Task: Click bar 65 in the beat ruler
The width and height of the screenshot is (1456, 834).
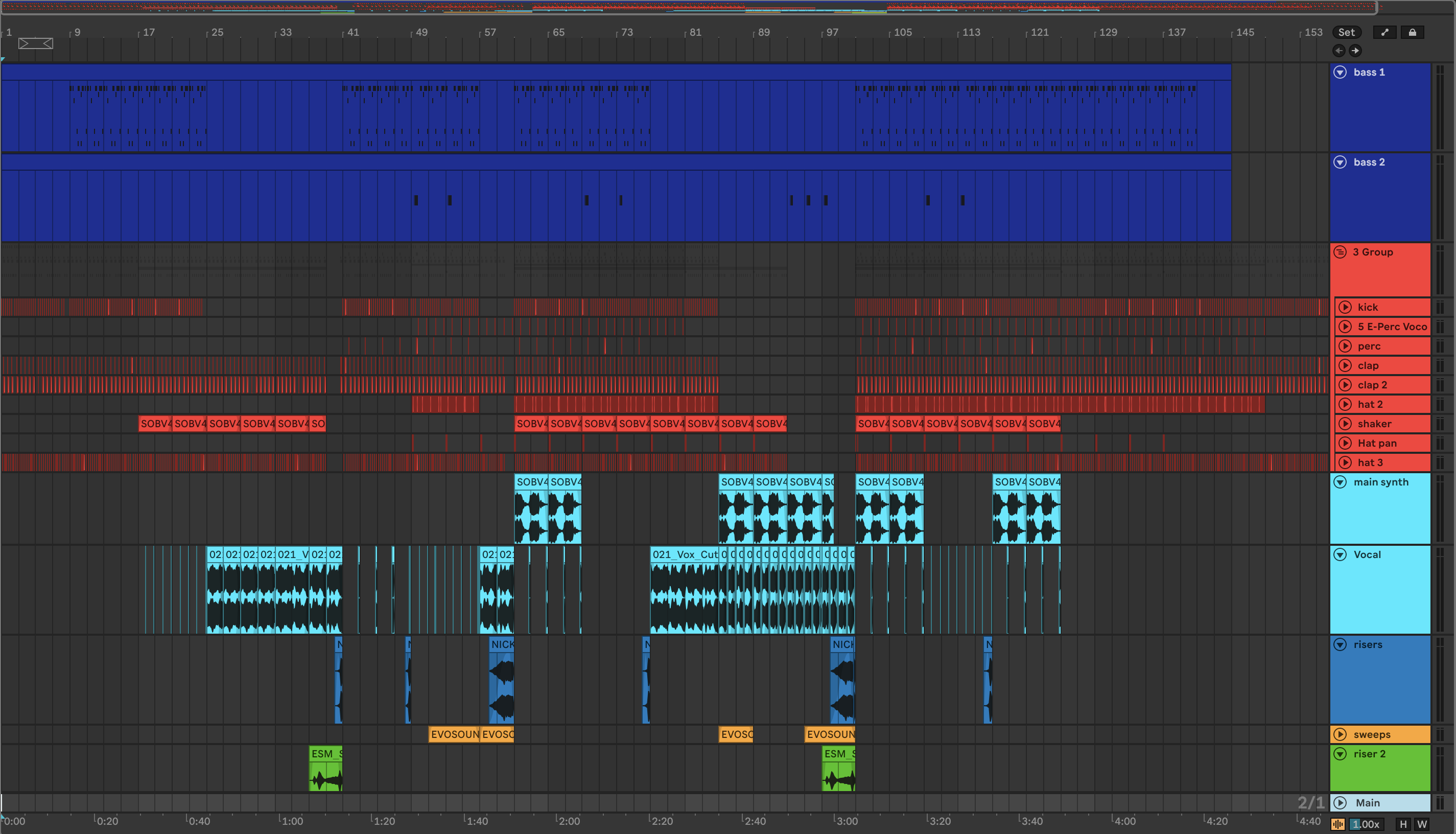Action: tap(558, 33)
